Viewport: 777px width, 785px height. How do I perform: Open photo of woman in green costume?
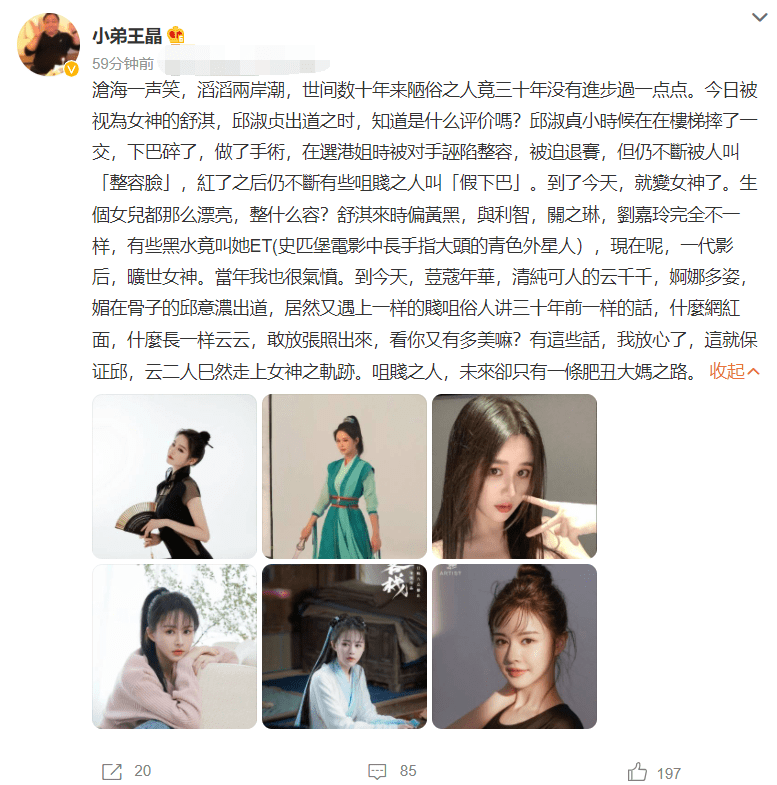[x=344, y=476]
